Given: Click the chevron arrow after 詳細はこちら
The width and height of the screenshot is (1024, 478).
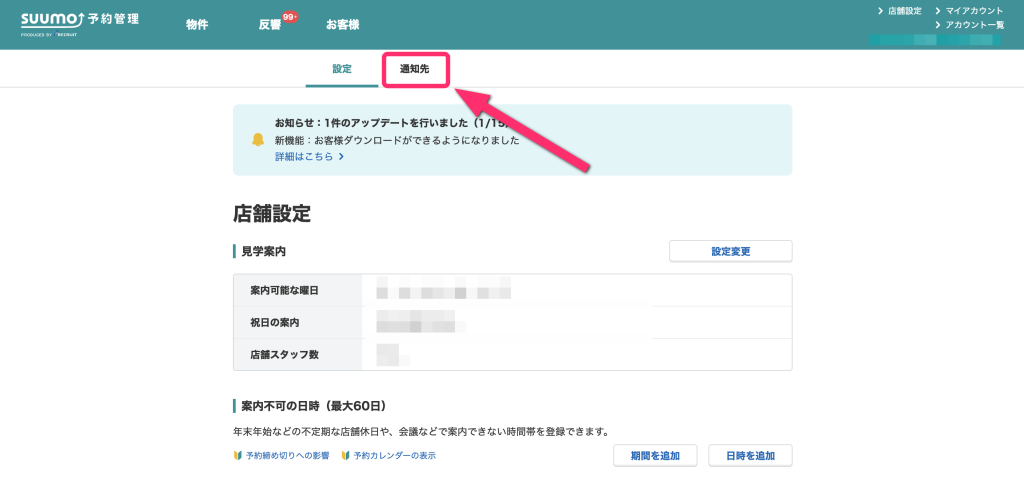Looking at the screenshot, I should pyautogui.click(x=341, y=157).
